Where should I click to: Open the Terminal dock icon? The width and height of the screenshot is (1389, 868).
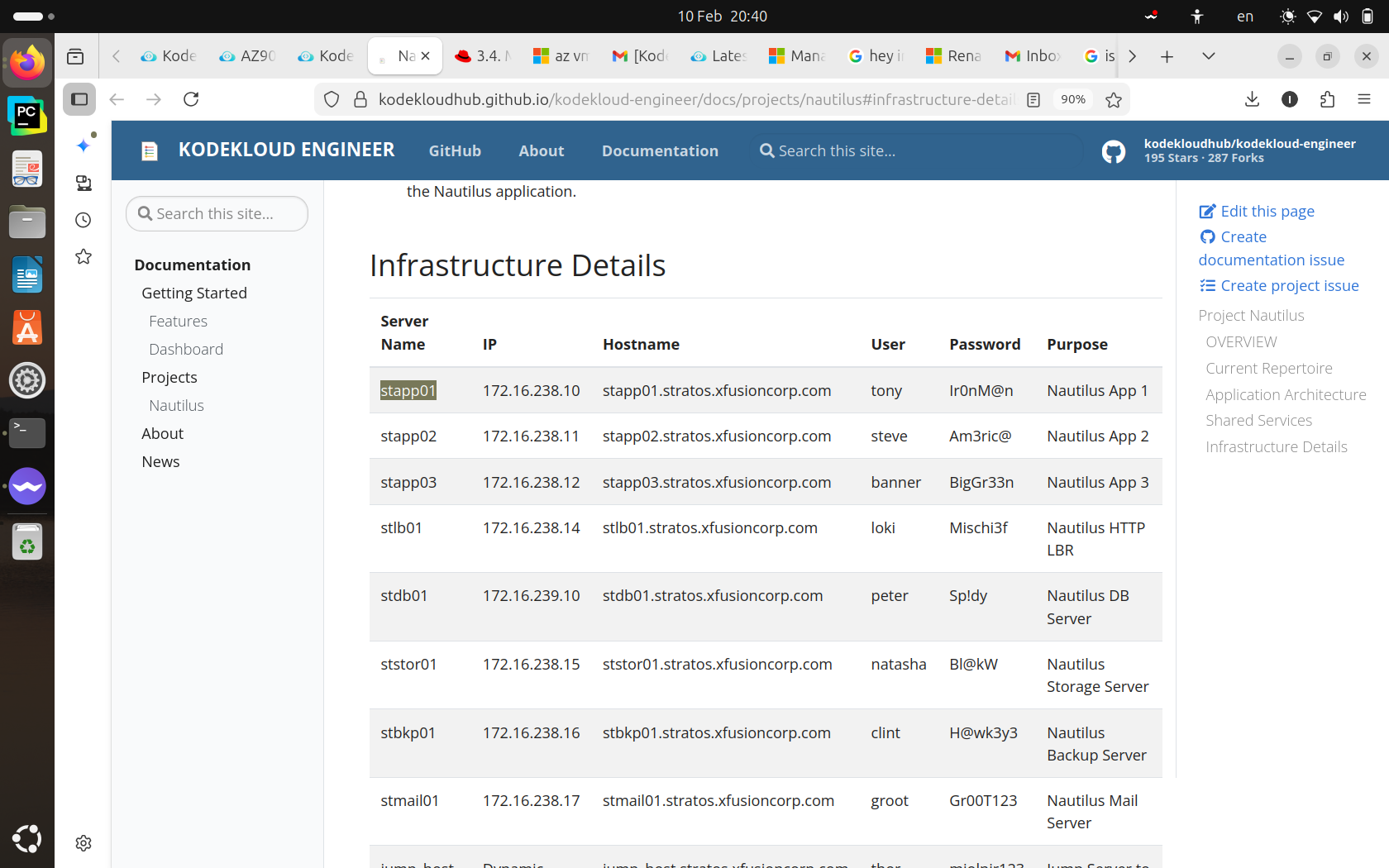pos(27,433)
